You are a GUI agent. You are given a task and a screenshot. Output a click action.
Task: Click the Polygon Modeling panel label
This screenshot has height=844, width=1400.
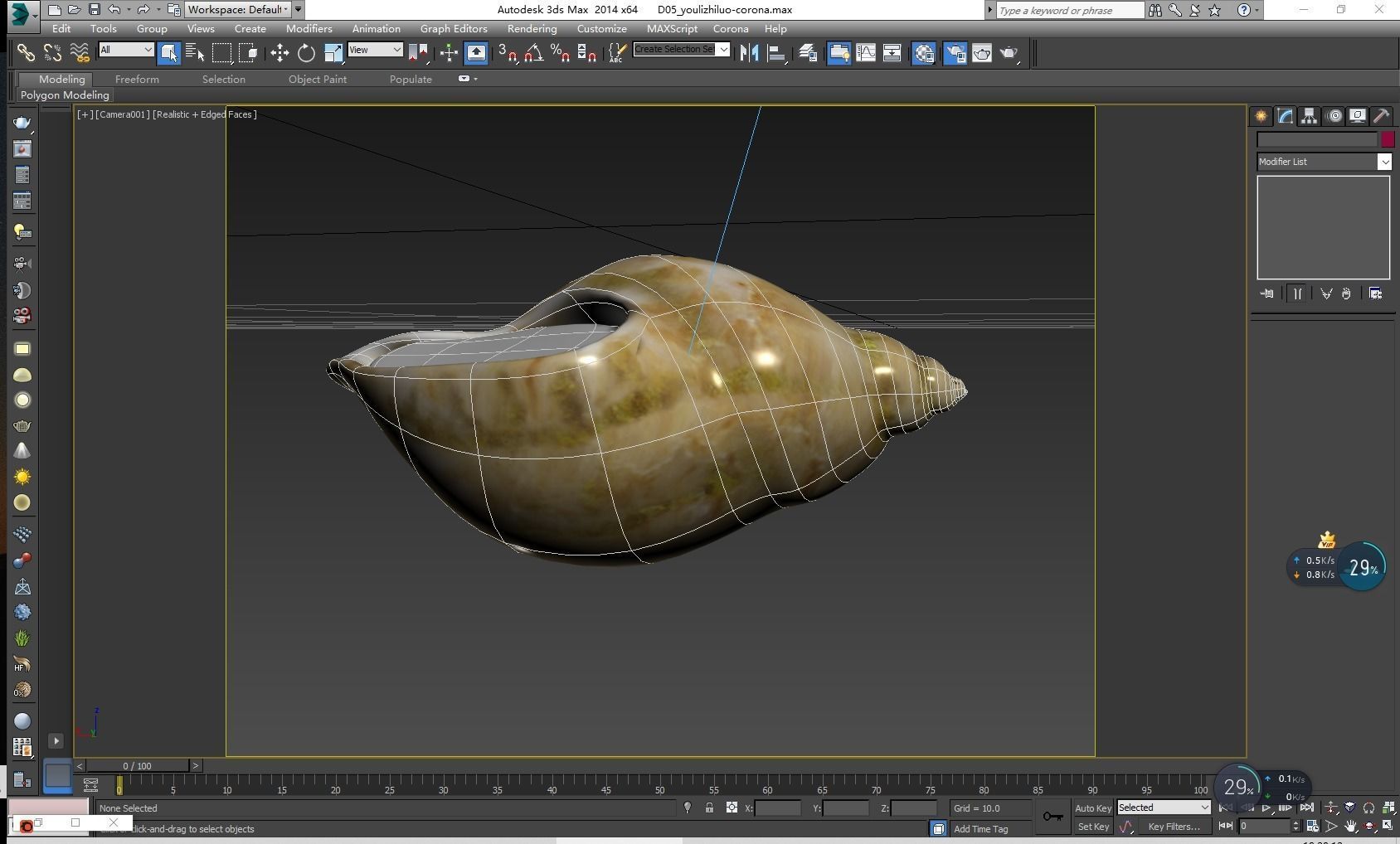65,95
